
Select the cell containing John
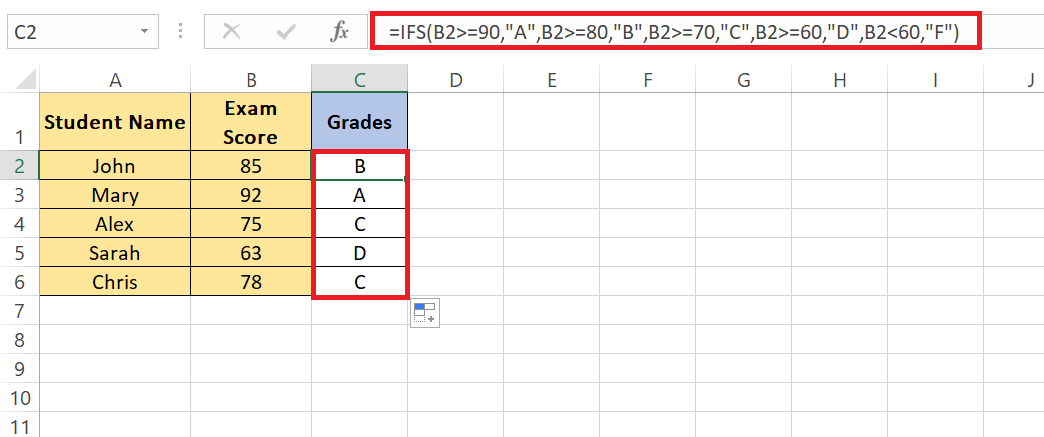pyautogui.click(x=115, y=165)
